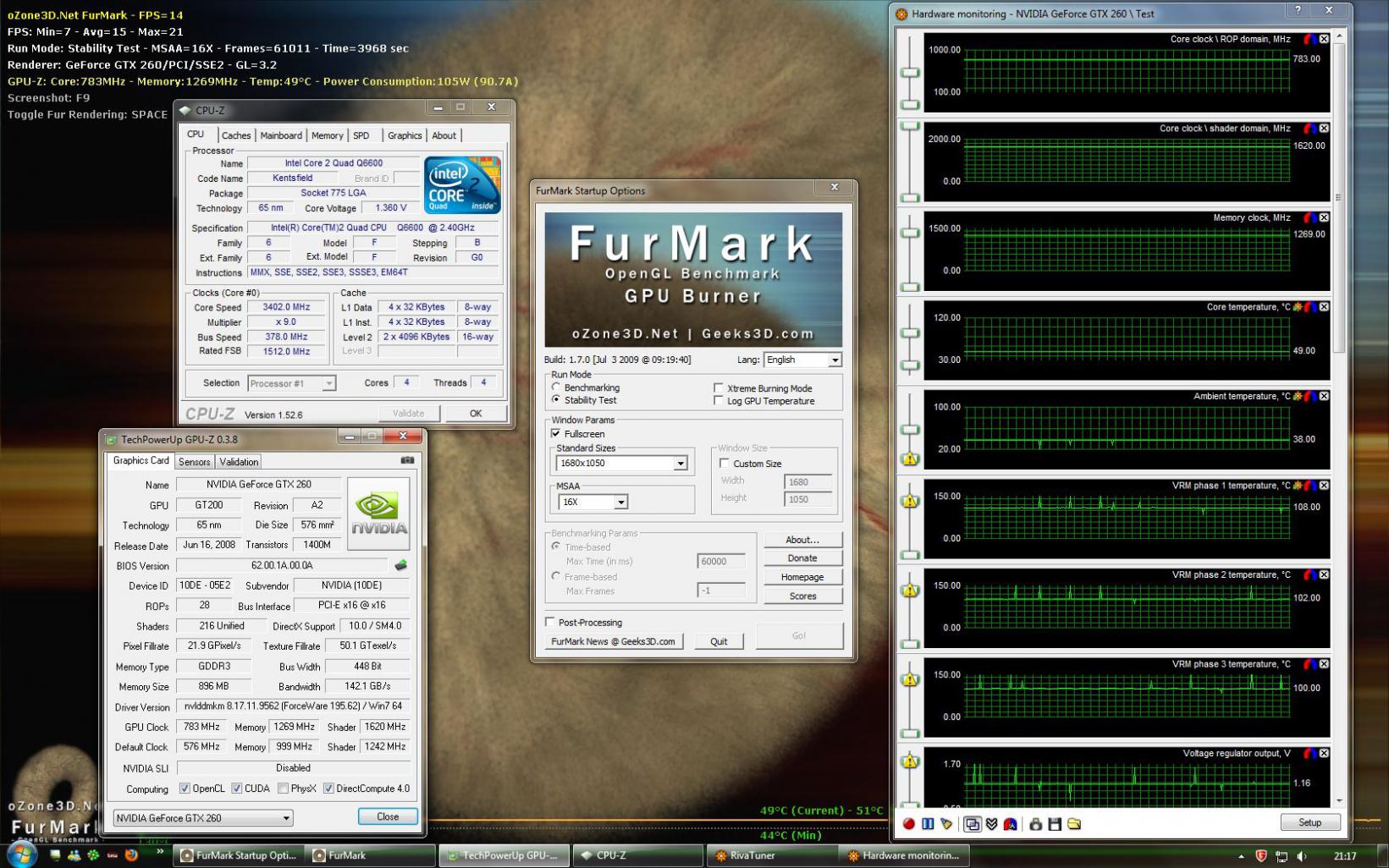The image size is (1389, 868).
Task: Save monitoring log with the floppy disk icon
Action: (1055, 823)
